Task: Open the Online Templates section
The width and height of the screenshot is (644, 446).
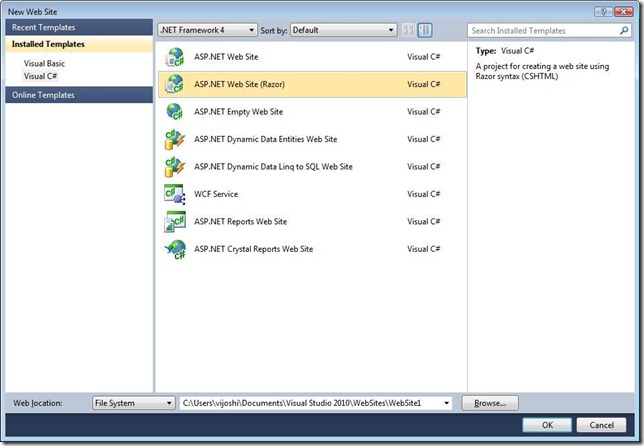Action: (79, 95)
